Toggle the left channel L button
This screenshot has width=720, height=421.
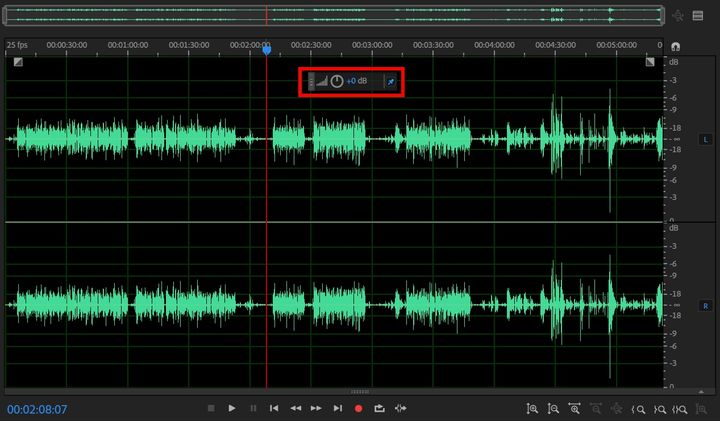click(x=705, y=139)
